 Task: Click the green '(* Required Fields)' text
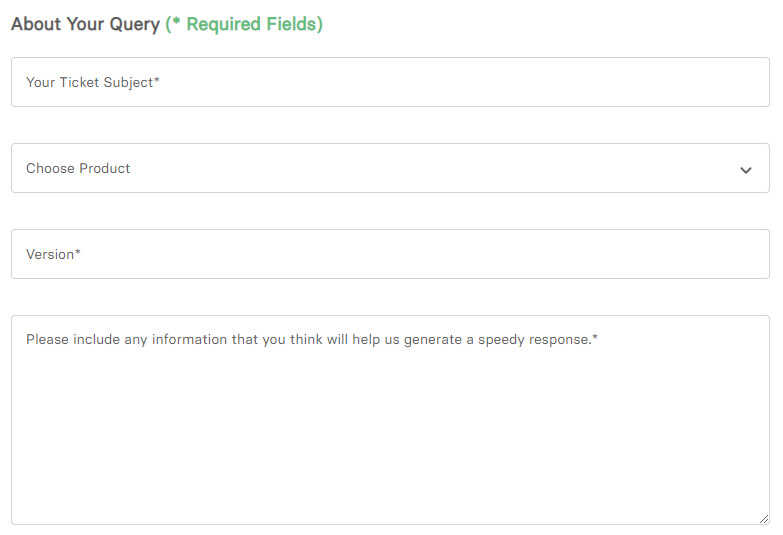tap(244, 24)
